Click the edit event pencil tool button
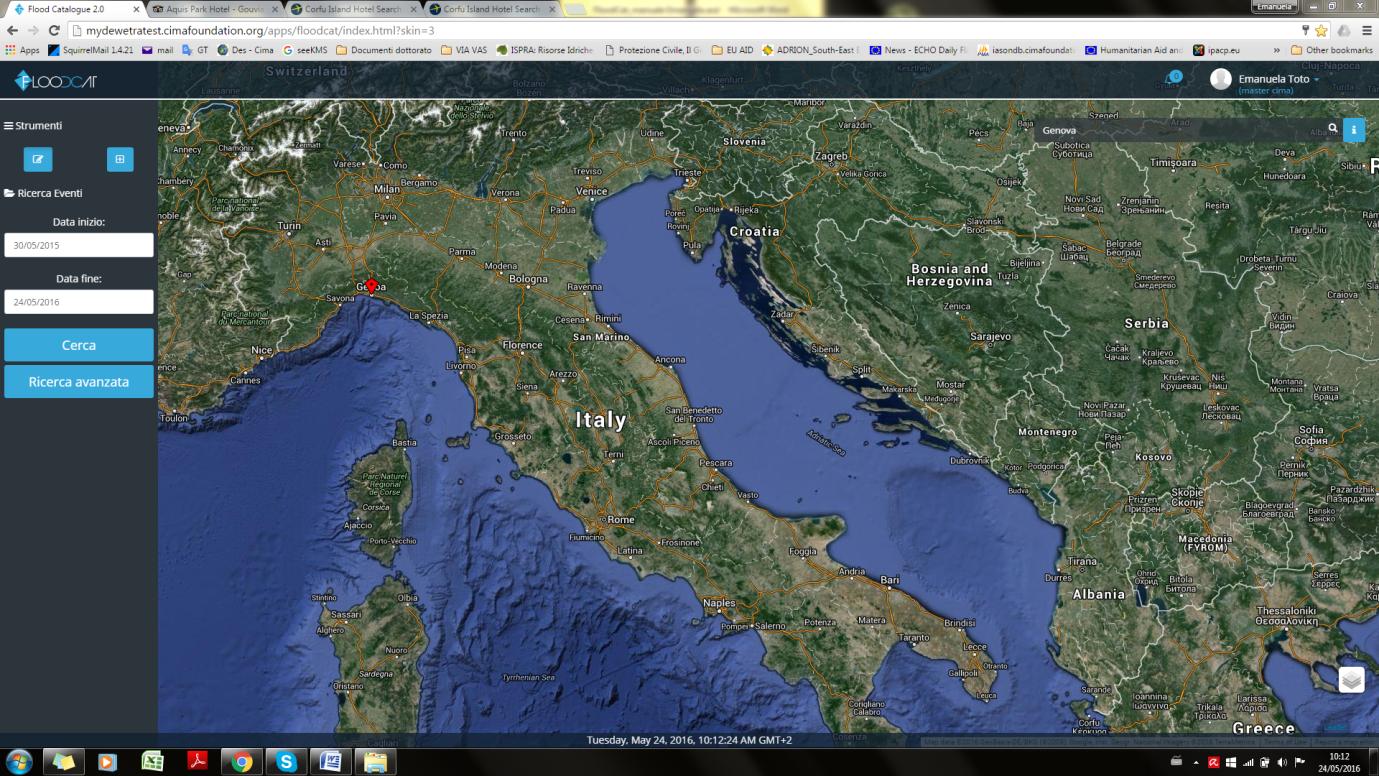The height and width of the screenshot is (776, 1379). tap(38, 159)
